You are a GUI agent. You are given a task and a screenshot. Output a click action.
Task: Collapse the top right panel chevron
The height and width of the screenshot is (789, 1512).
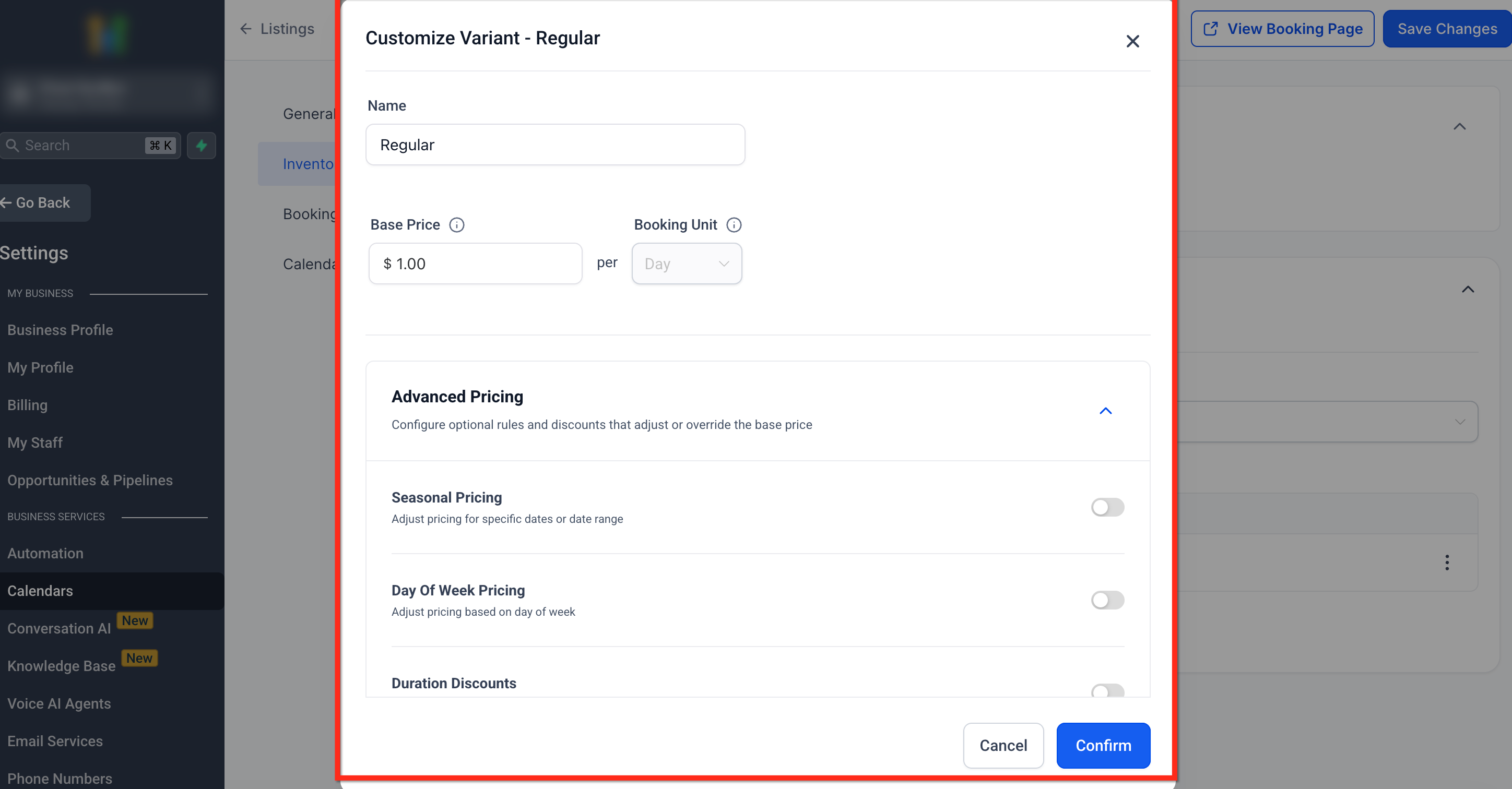coord(1459,127)
